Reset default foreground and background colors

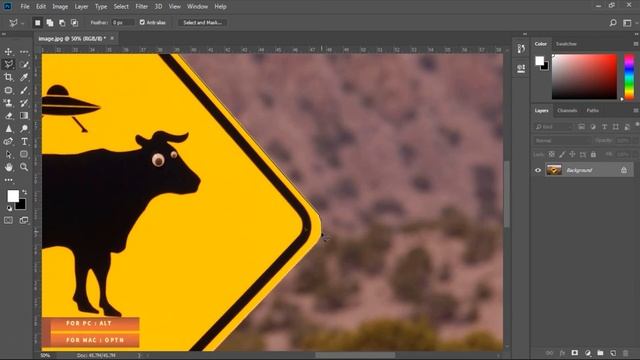[9, 208]
